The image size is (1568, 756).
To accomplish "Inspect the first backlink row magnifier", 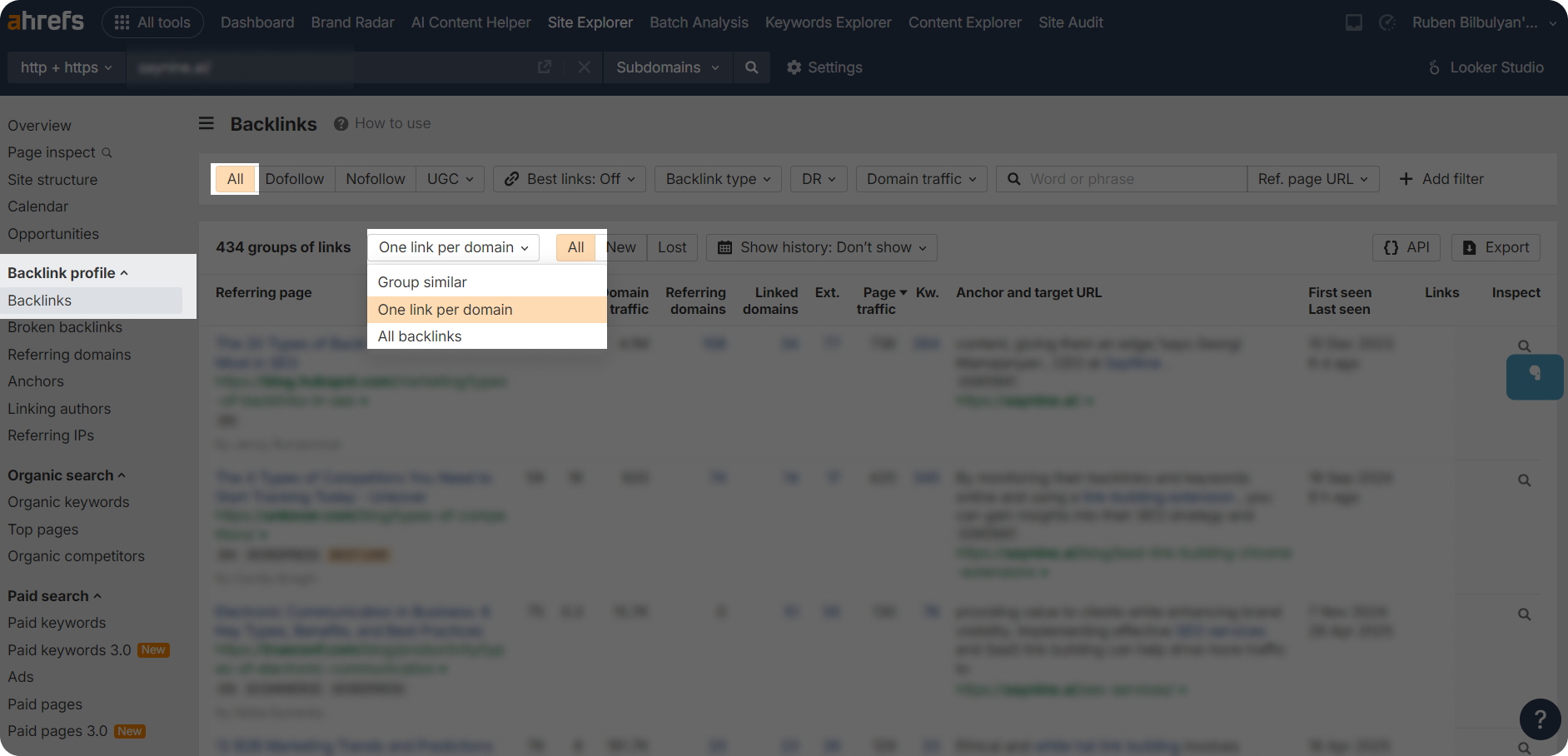I will (1524, 346).
